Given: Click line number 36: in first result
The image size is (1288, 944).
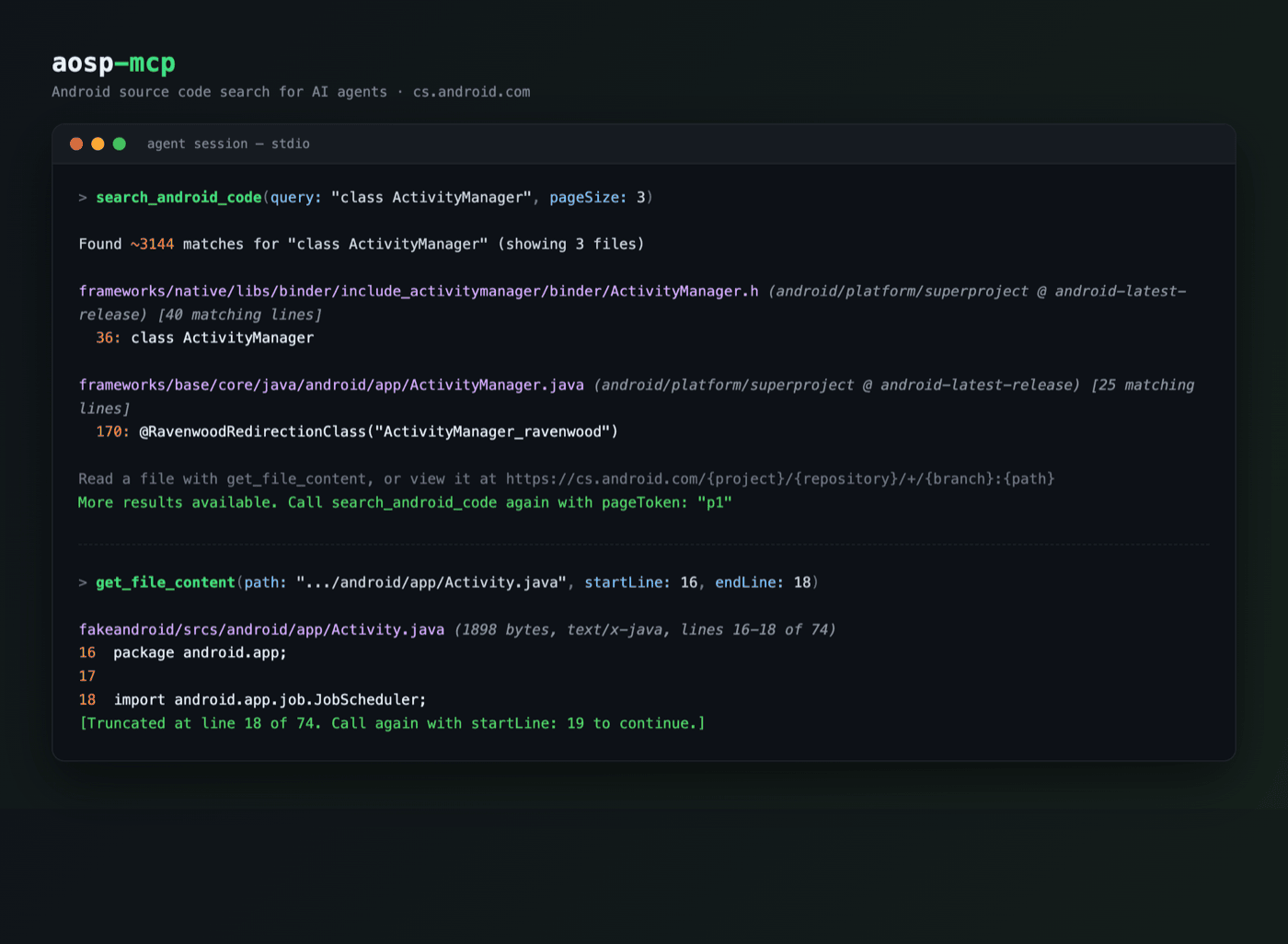Looking at the screenshot, I should 109,338.
